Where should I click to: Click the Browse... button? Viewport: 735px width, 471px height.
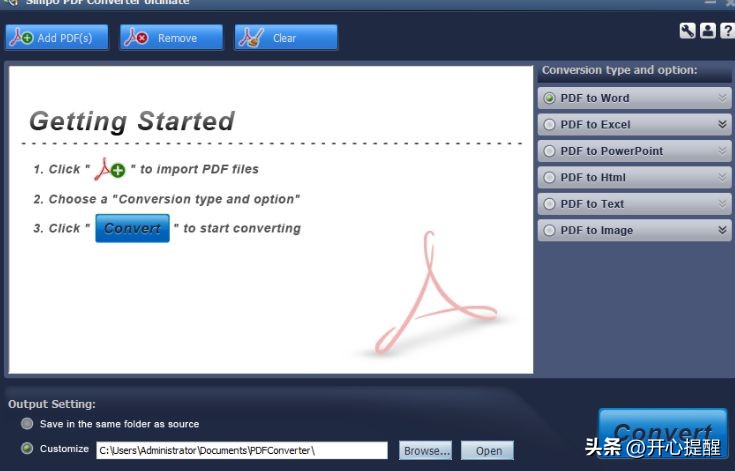pyautogui.click(x=426, y=450)
